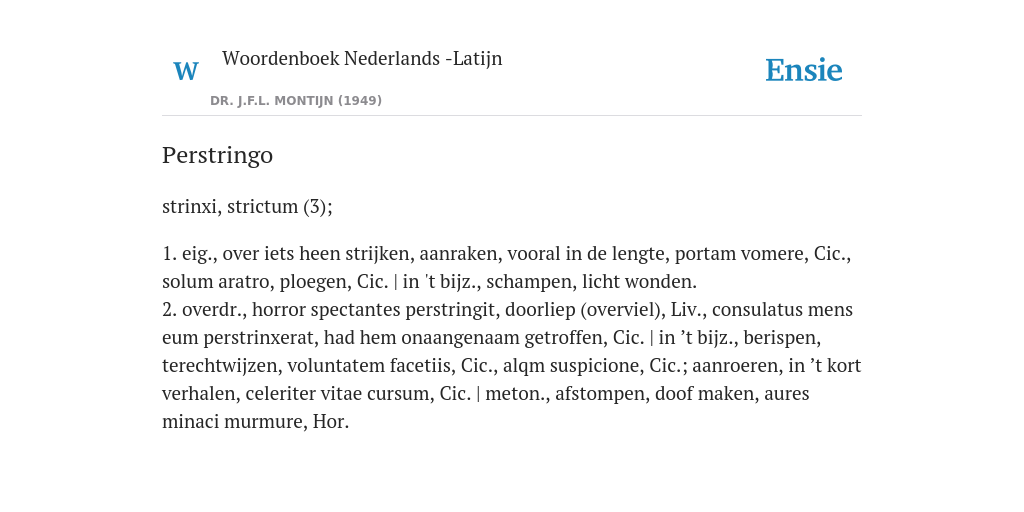The height and width of the screenshot is (512, 1024).
Task: Click the Perstringo entry heading
Action: (x=217, y=155)
